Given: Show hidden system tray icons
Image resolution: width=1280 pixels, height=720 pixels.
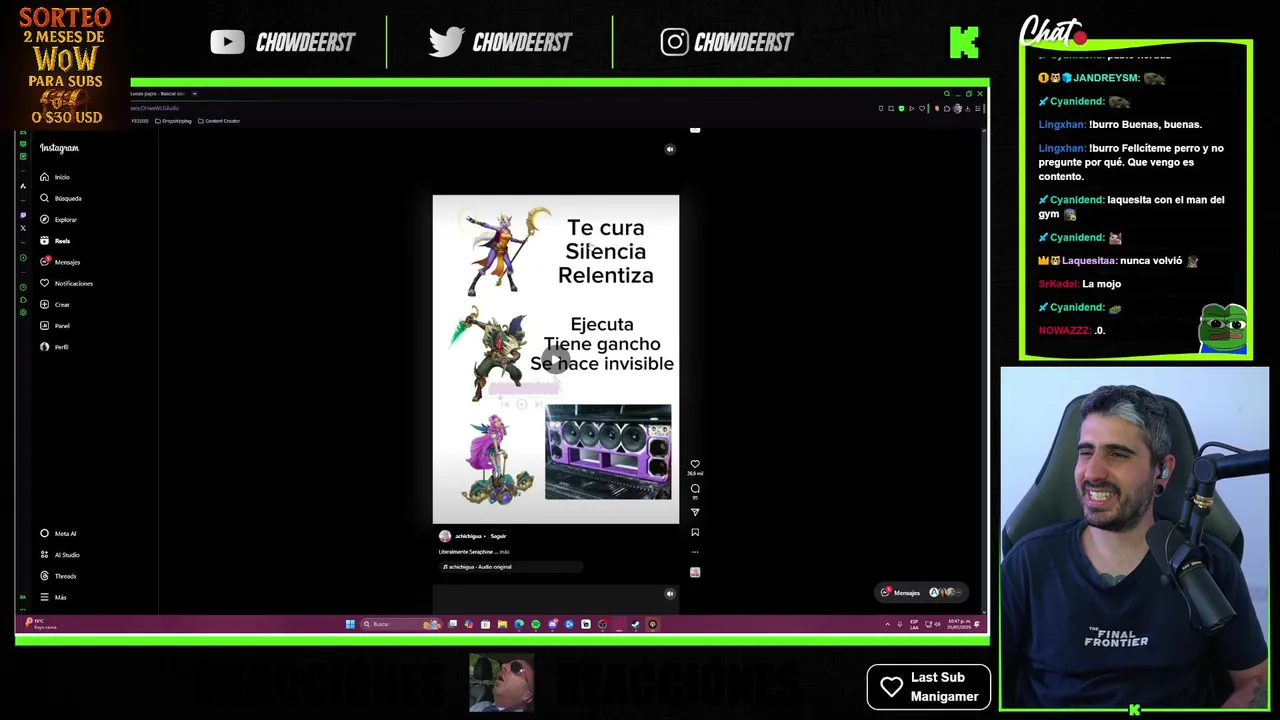Looking at the screenshot, I should tap(887, 624).
